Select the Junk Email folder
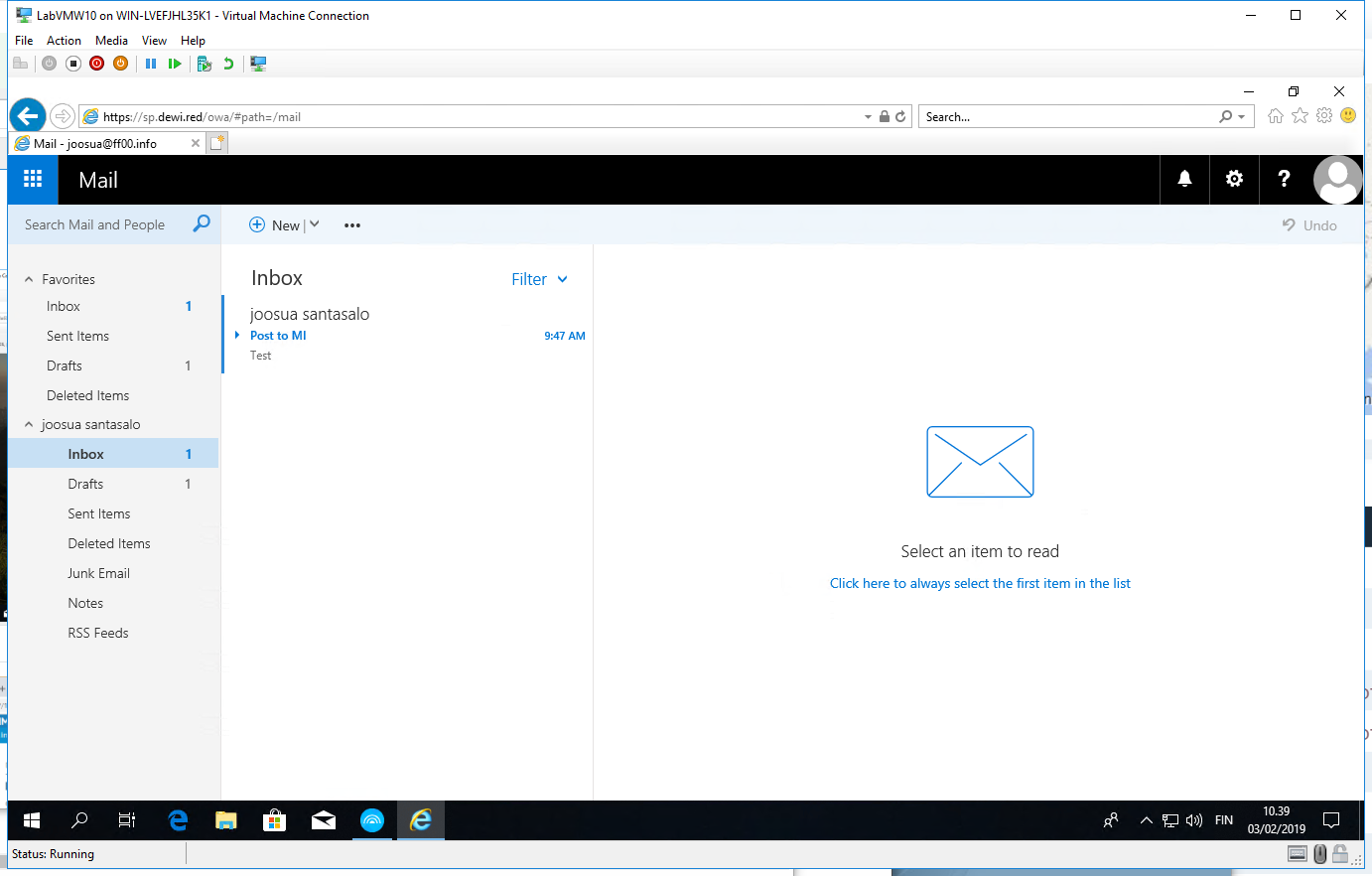1372x876 pixels. pos(98,573)
